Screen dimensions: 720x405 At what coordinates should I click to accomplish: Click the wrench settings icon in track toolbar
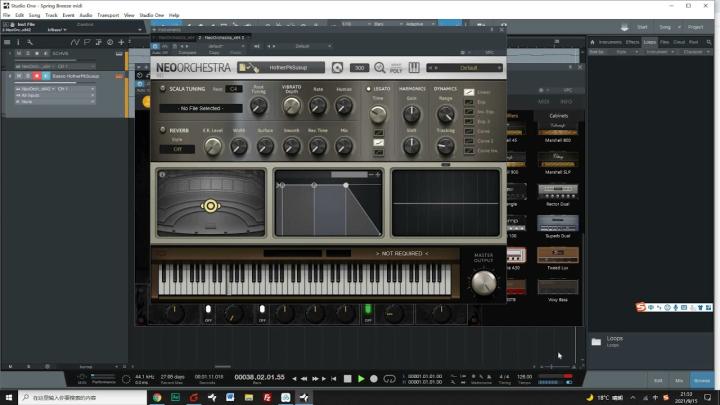pyautogui.click(x=30, y=42)
